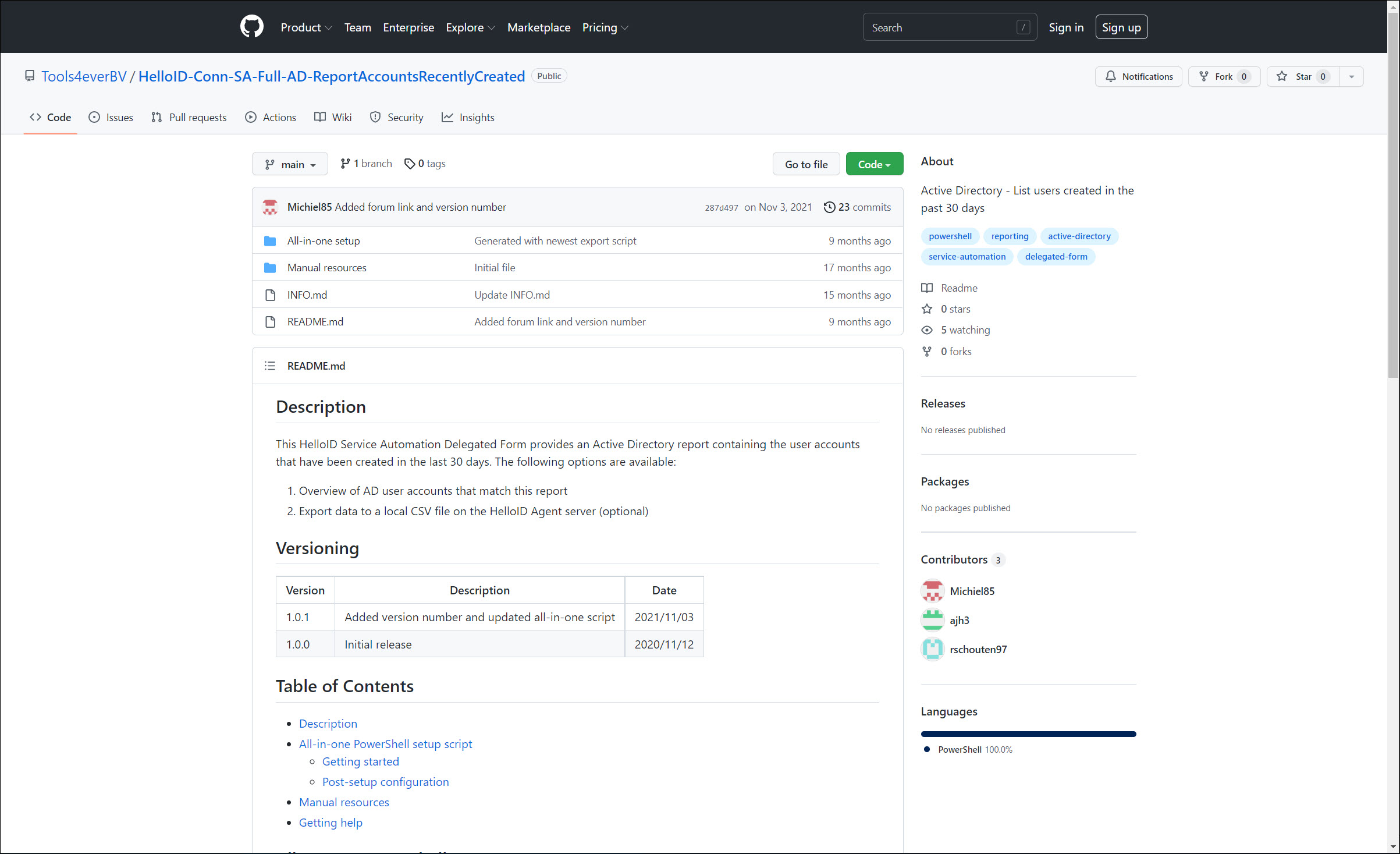1400x854 pixels.
Task: Jump to Readme from About
Action: tap(949, 288)
